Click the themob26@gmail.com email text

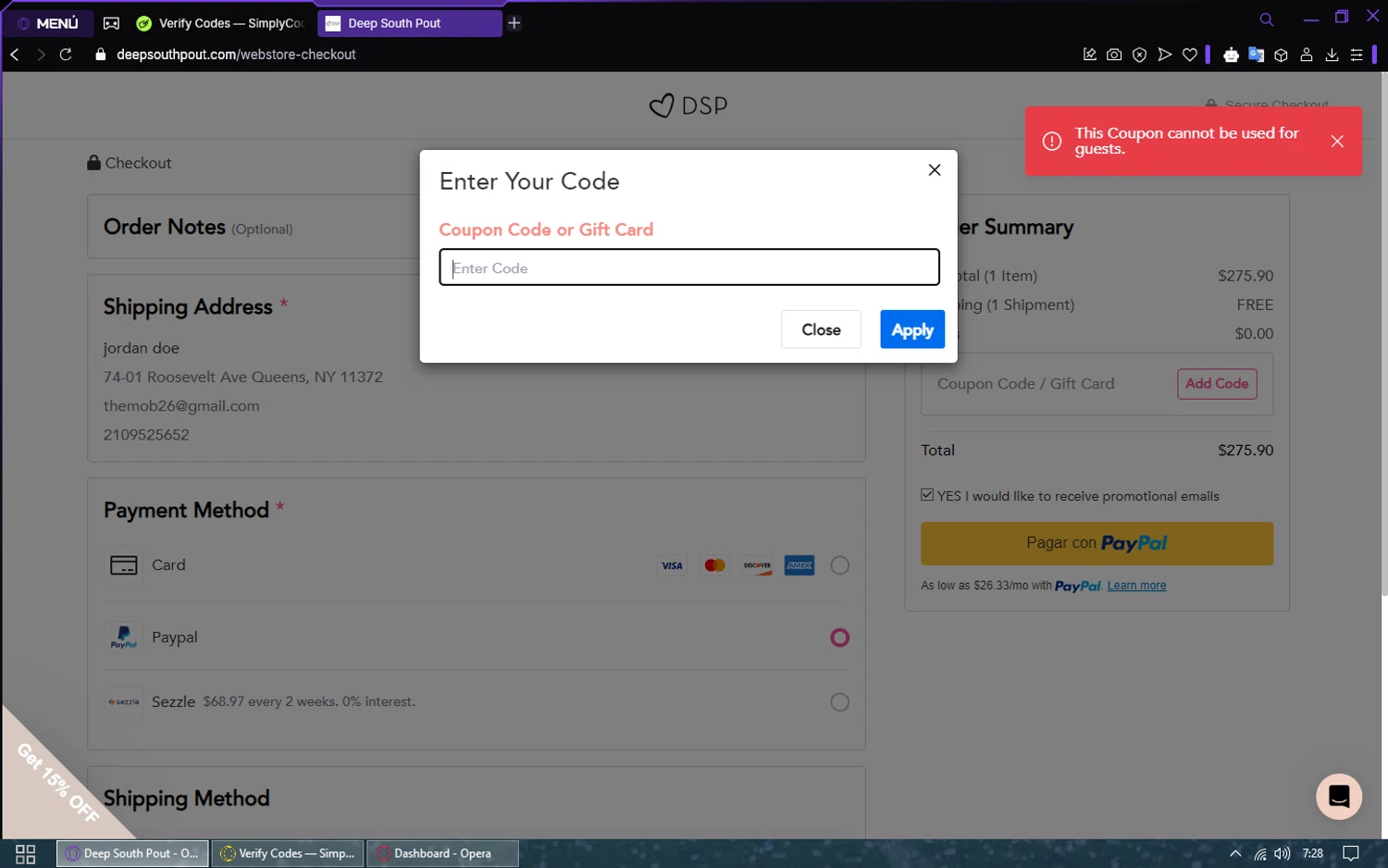click(181, 405)
